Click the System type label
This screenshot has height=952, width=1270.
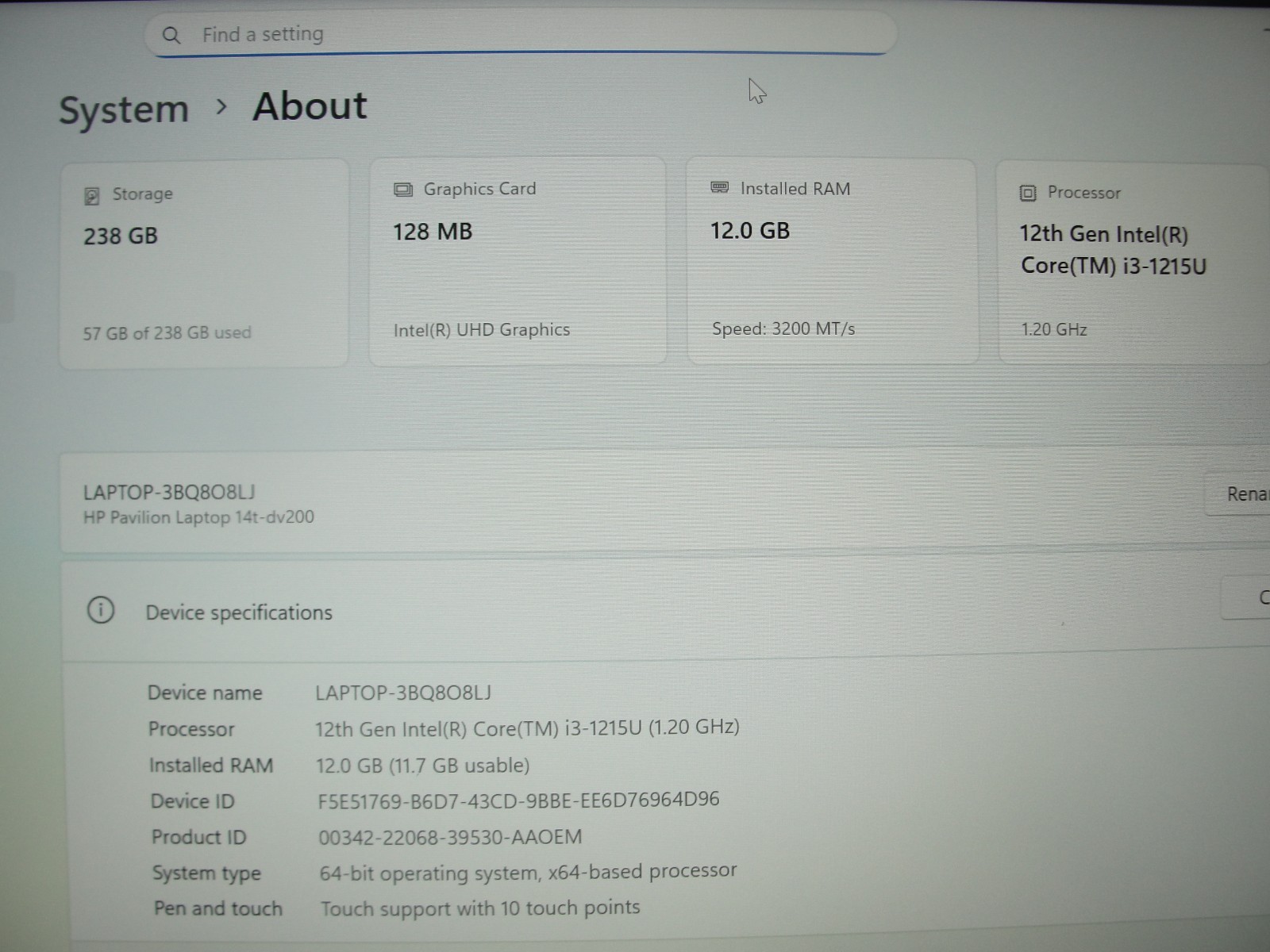tap(206, 873)
